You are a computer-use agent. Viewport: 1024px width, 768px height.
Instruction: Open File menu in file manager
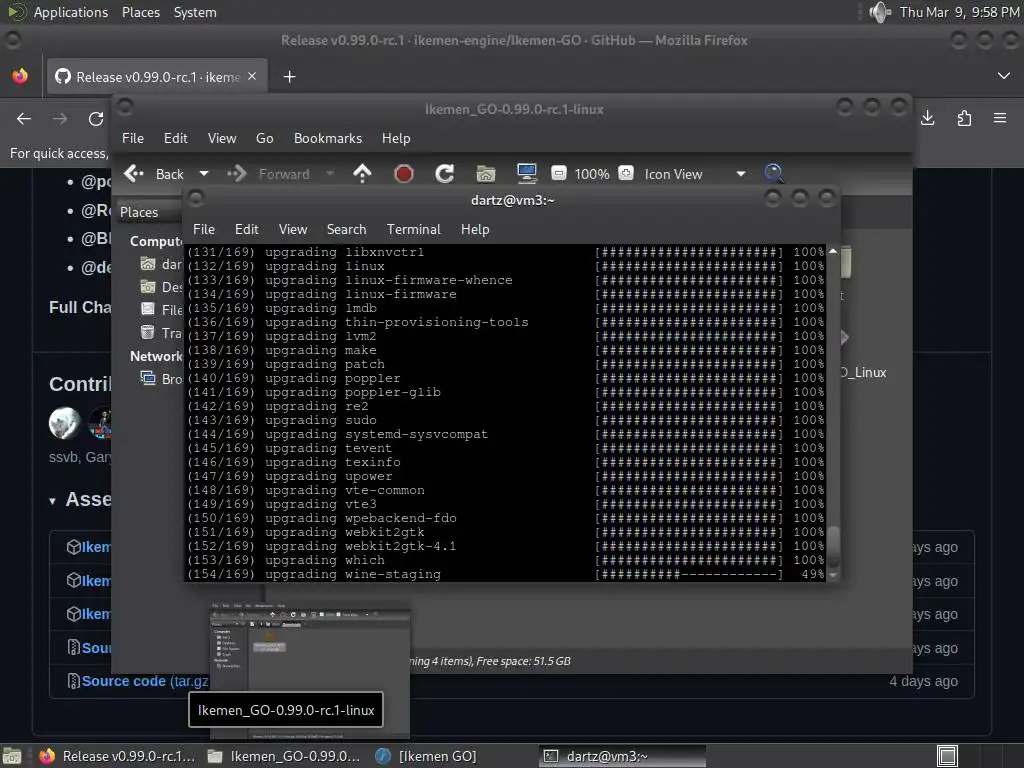[x=133, y=138]
